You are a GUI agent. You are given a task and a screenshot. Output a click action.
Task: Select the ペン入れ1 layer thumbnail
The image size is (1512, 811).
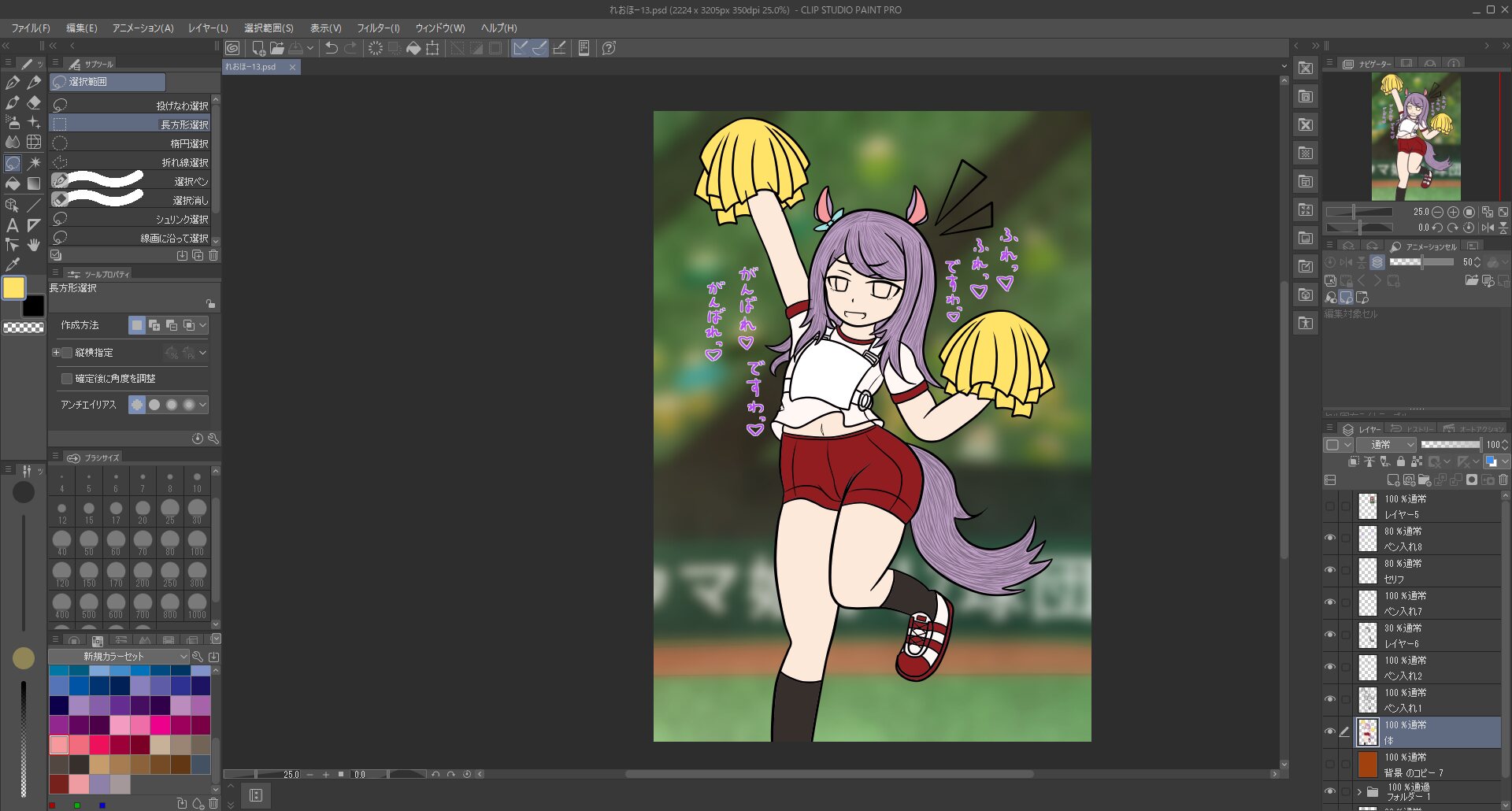1368,699
